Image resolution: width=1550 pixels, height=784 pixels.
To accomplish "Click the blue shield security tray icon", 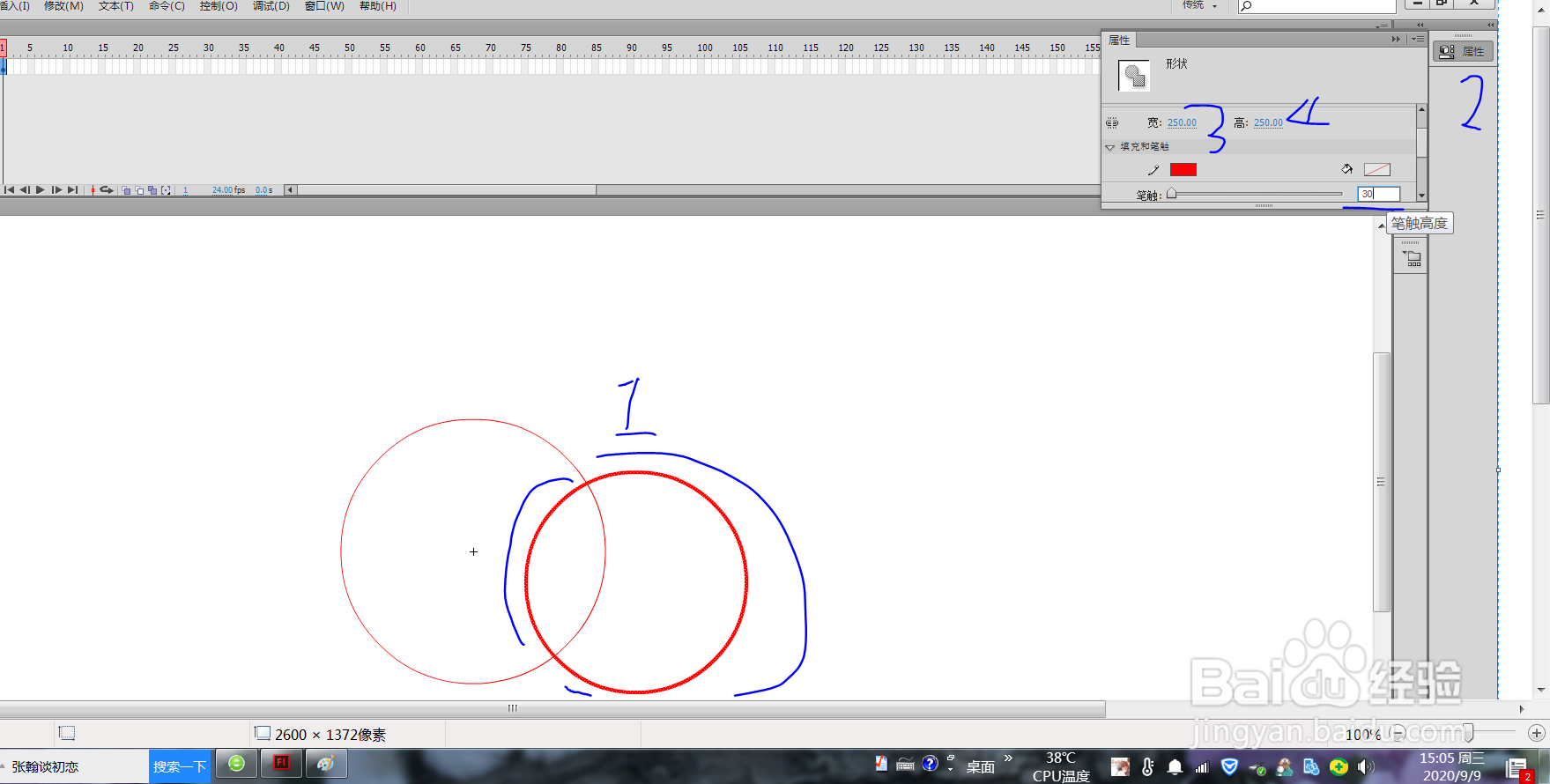I will [1229, 767].
